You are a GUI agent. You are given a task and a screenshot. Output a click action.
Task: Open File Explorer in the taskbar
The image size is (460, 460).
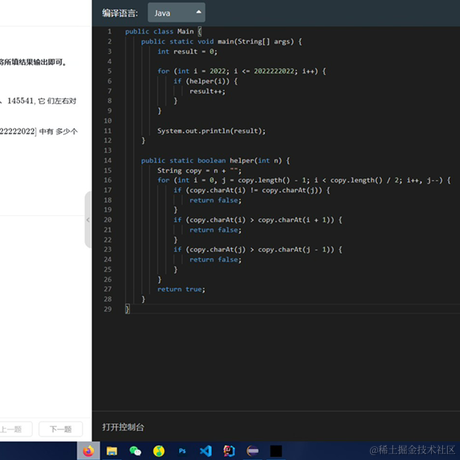coord(112,451)
